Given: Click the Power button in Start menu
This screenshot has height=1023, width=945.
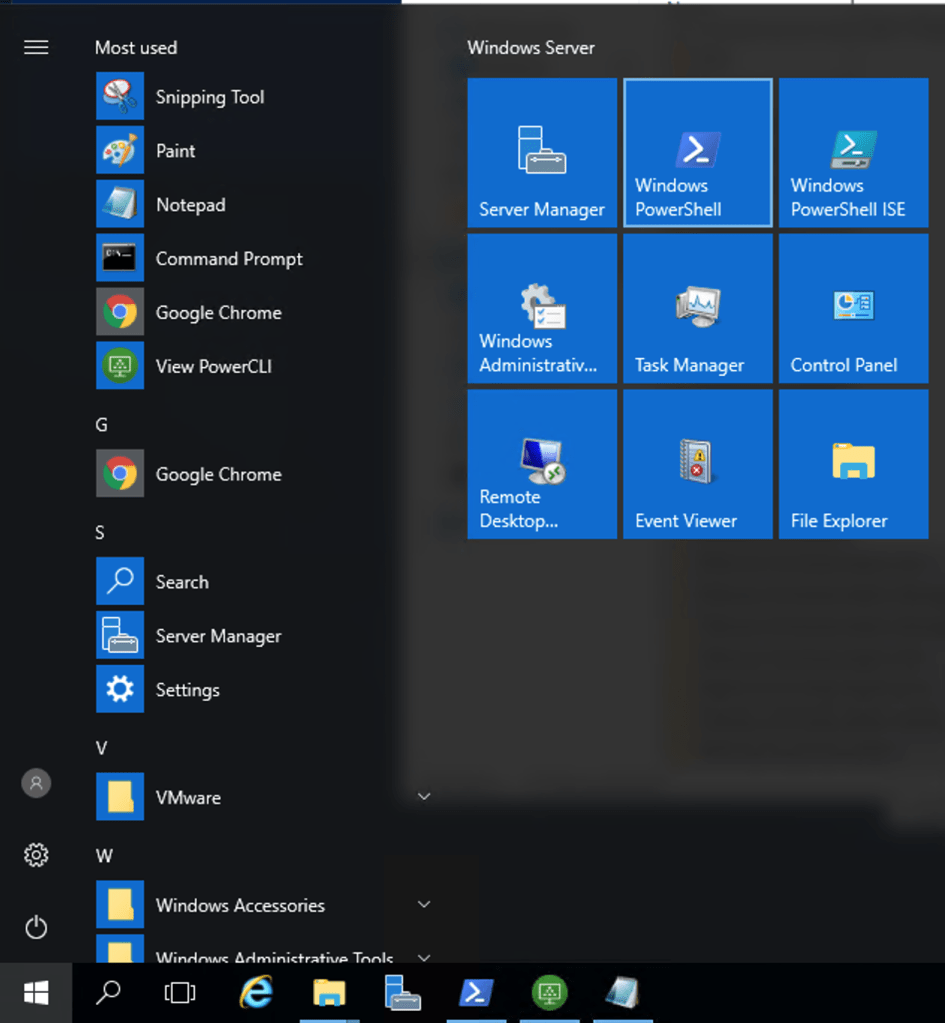Looking at the screenshot, I should (36, 927).
